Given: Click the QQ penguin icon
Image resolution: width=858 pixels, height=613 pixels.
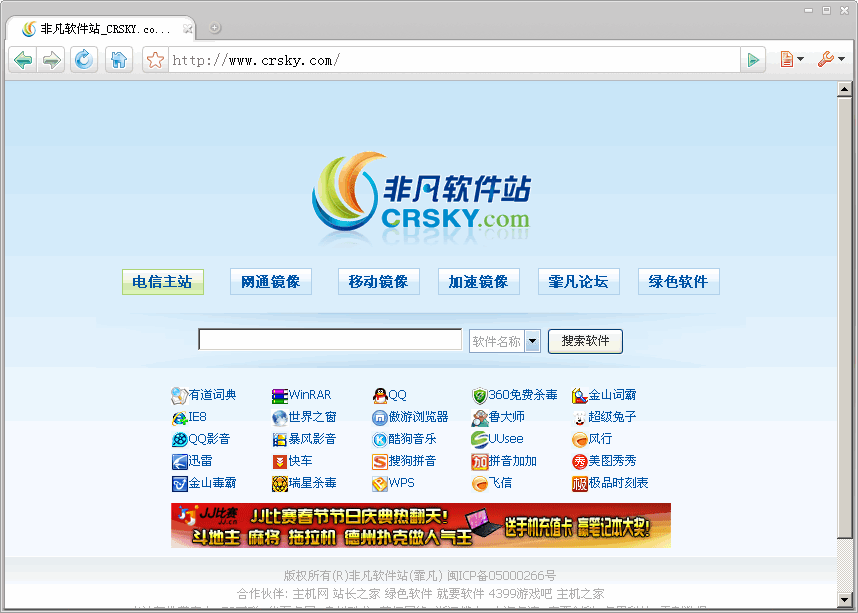Looking at the screenshot, I should pyautogui.click(x=378, y=395).
